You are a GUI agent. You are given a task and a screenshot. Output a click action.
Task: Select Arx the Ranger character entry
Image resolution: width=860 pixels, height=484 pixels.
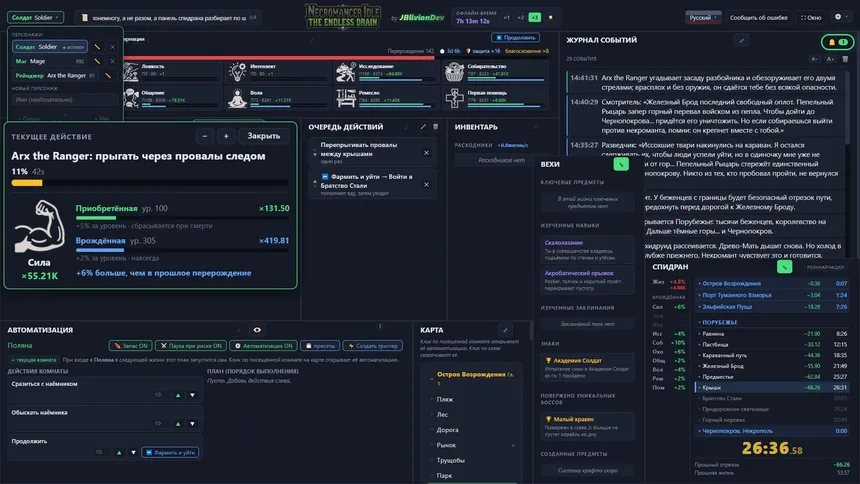click(54, 76)
